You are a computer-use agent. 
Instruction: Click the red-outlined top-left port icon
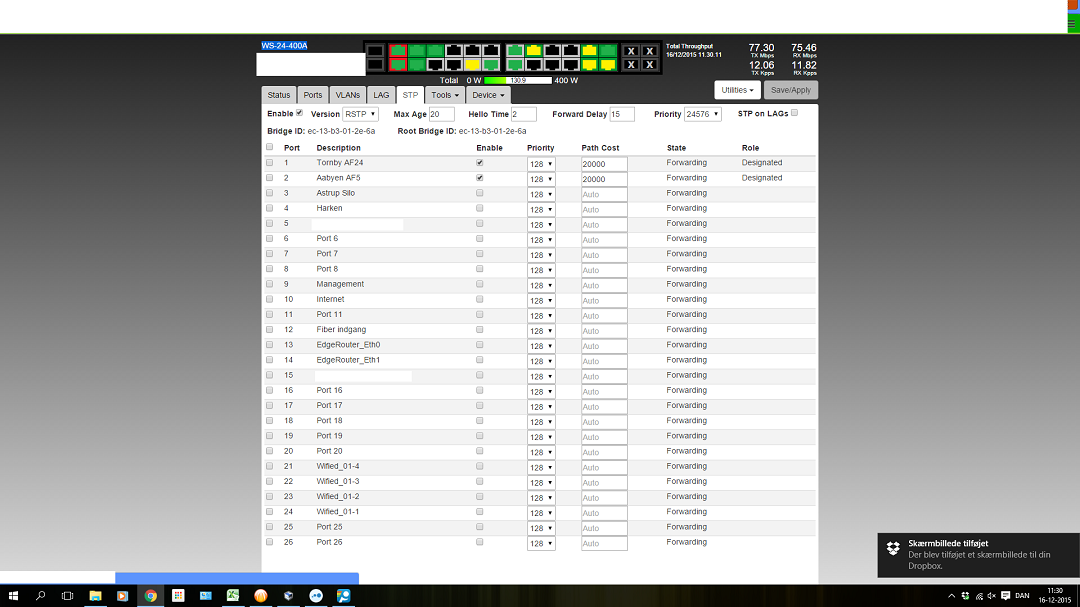click(398, 51)
